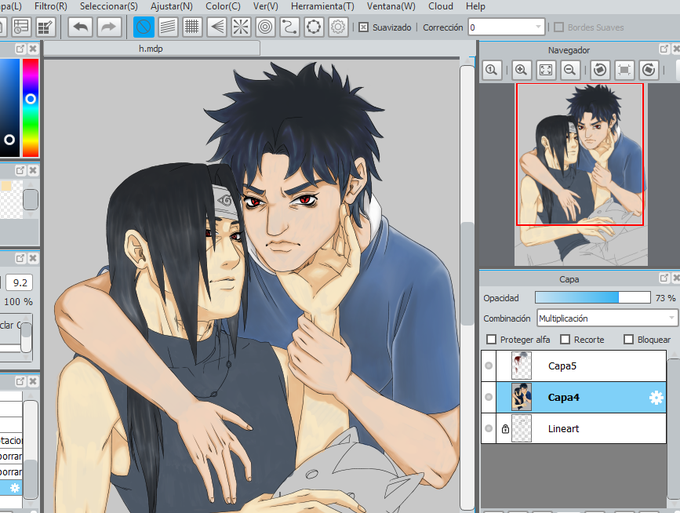This screenshot has width=680, height=513.
Task: Click the list view toolbar icon
Action: tap(21, 27)
